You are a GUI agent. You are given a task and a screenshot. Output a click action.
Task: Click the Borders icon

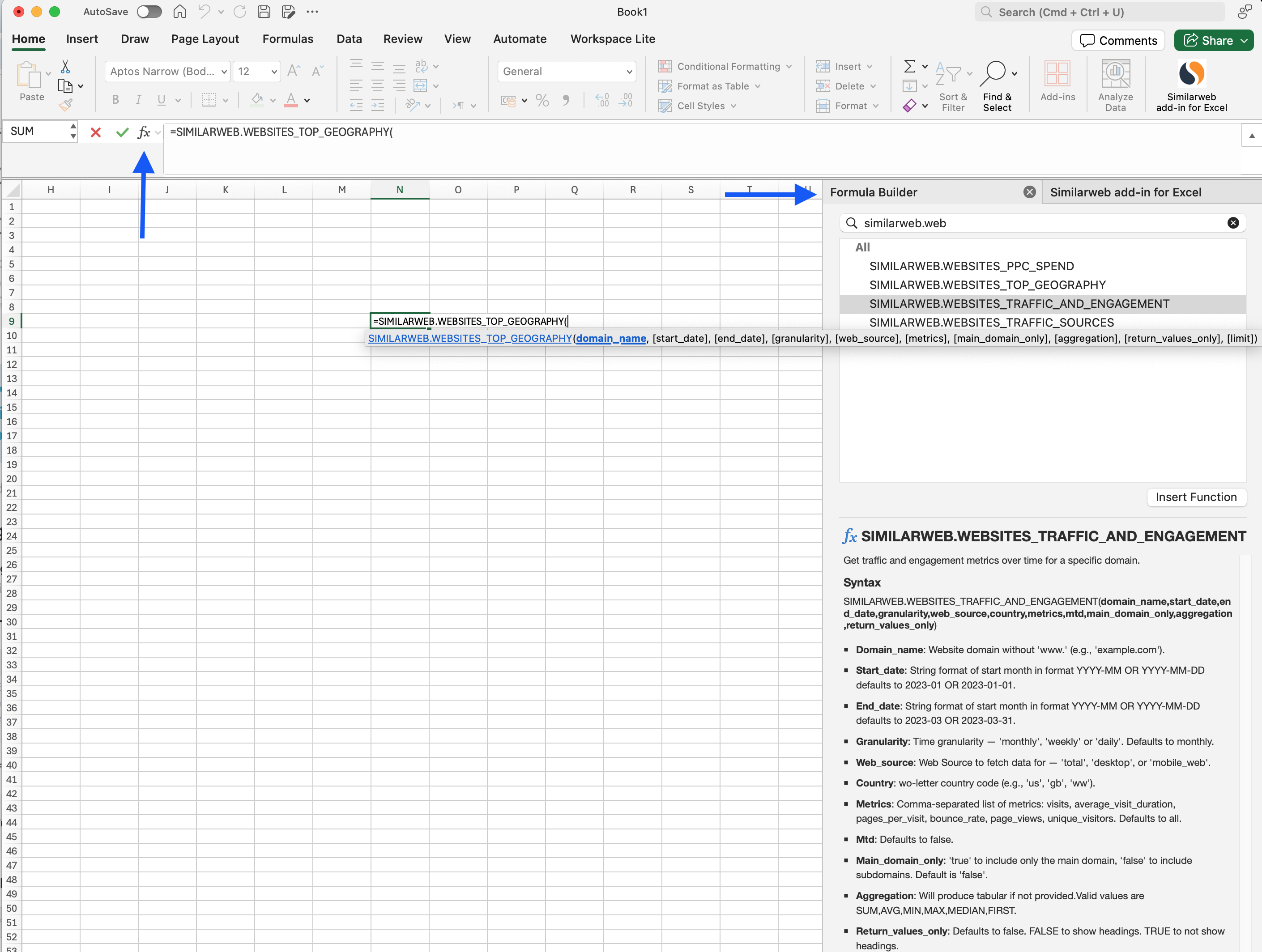pyautogui.click(x=209, y=100)
